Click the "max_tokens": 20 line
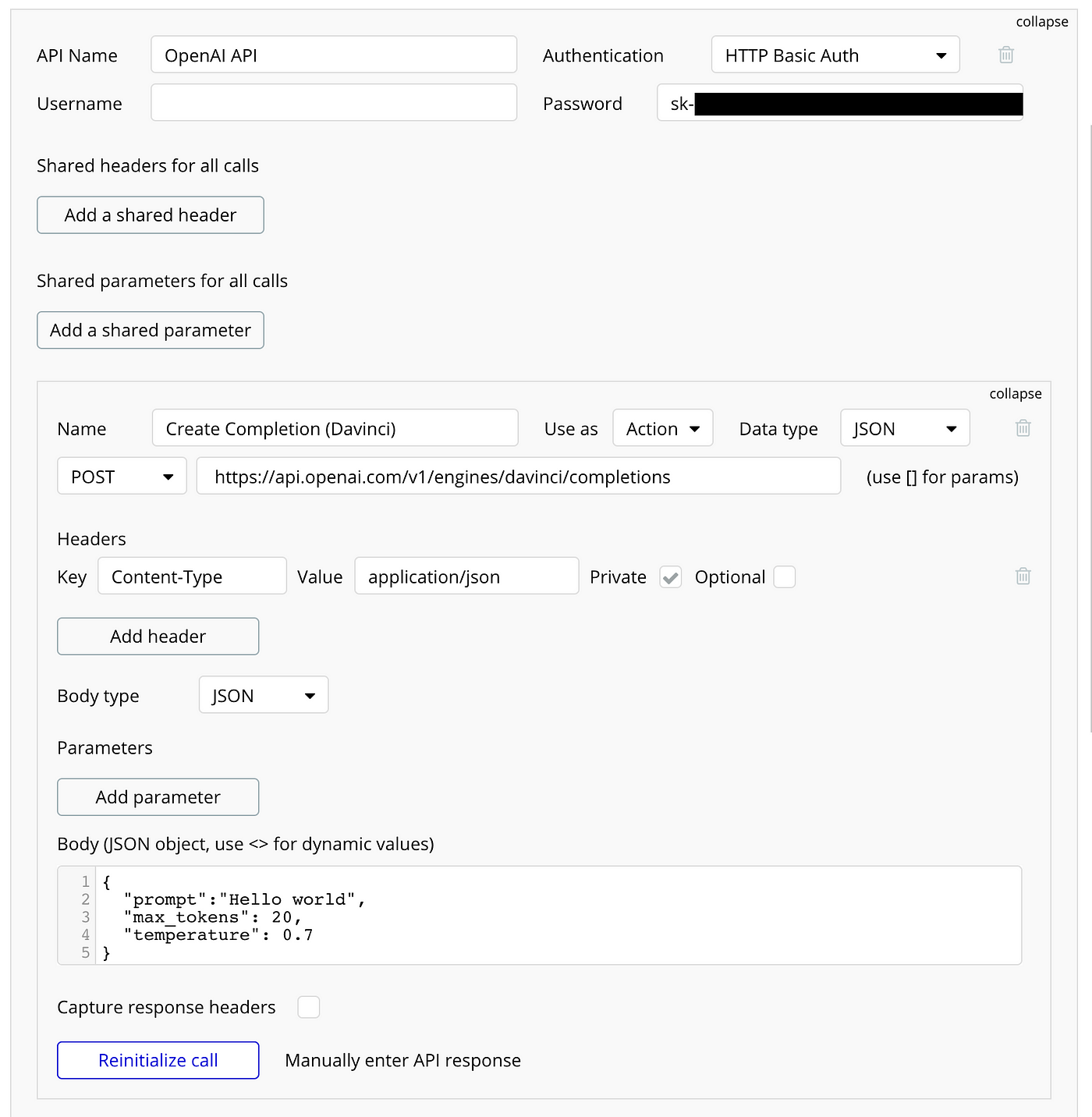Screen dimensions: 1092x1117 coord(212,917)
